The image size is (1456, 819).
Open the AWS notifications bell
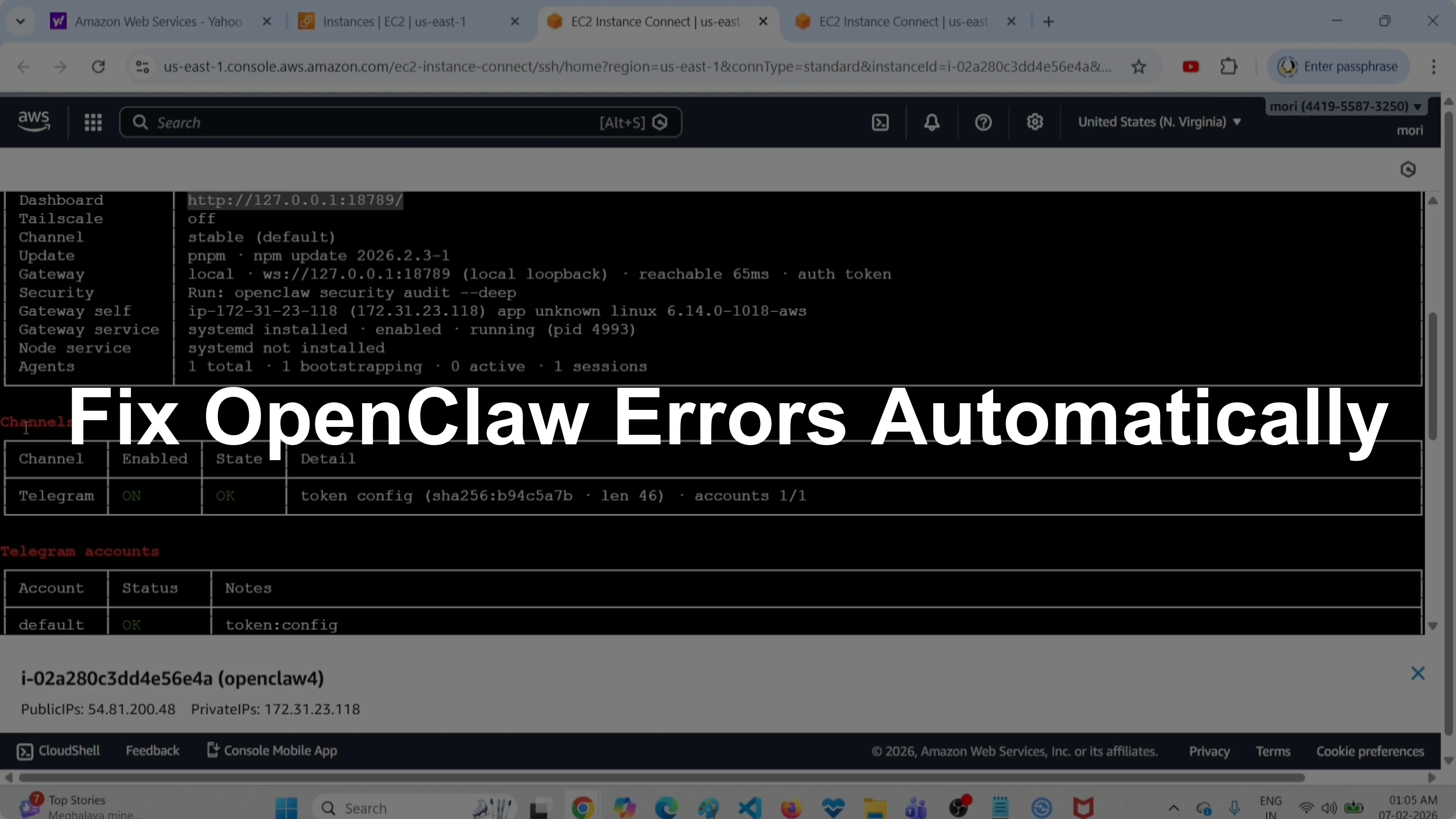[932, 122]
